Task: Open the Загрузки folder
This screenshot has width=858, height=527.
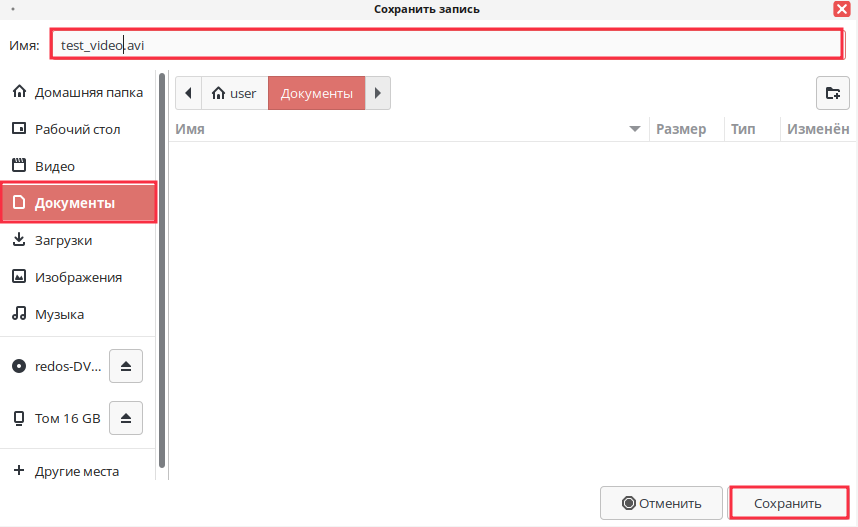Action: pos(63,240)
